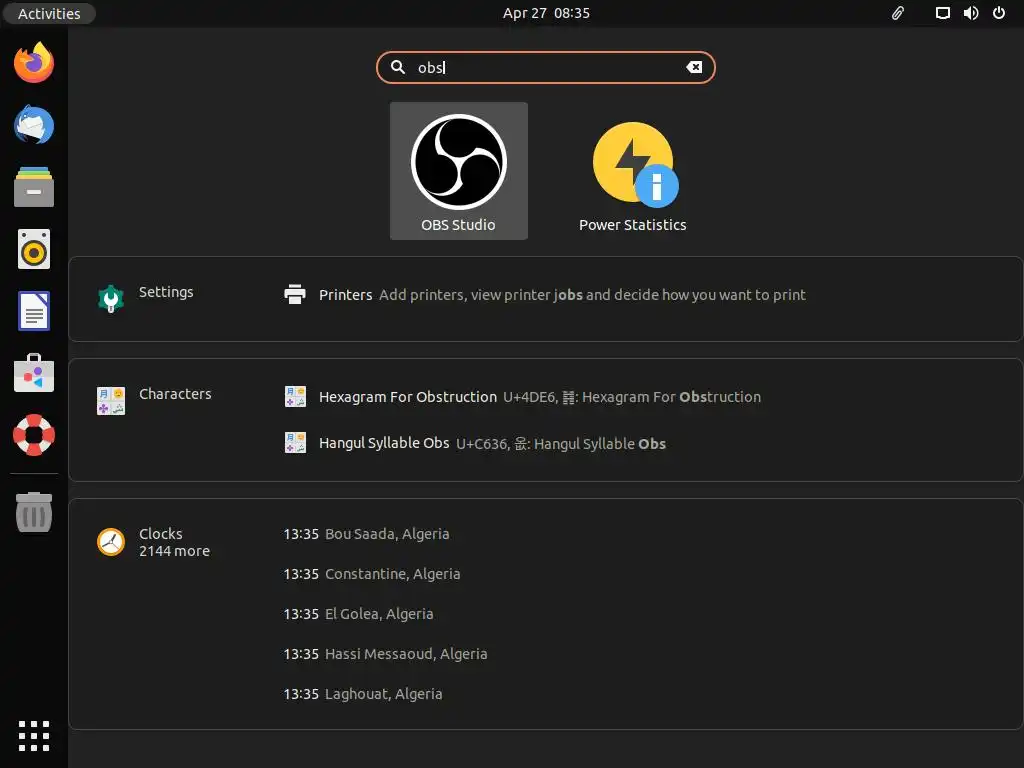The image size is (1024, 768).
Task: Open Bou Saada, Algeria clock result
Action: pos(366,534)
